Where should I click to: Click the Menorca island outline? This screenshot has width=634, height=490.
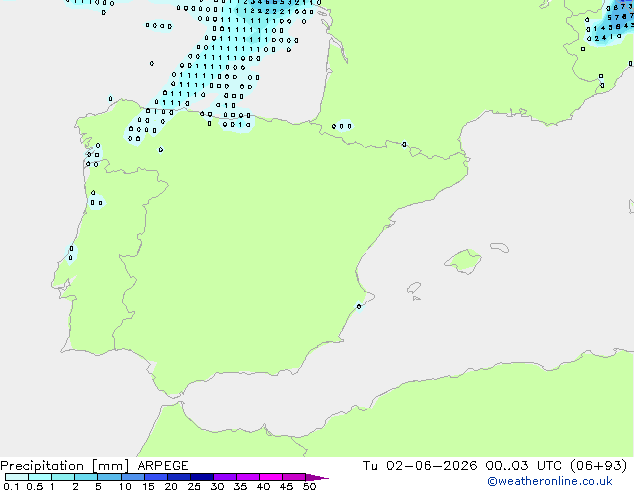500,247
